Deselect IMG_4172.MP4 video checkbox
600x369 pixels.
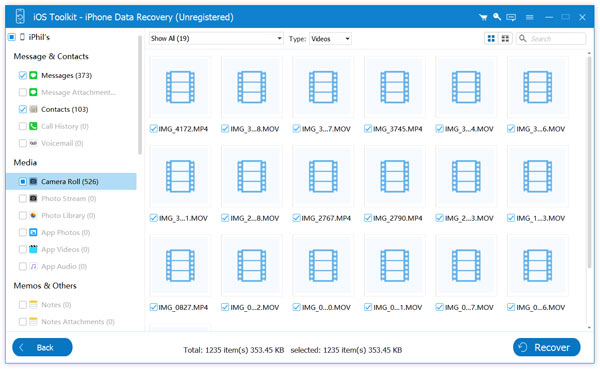pos(153,129)
